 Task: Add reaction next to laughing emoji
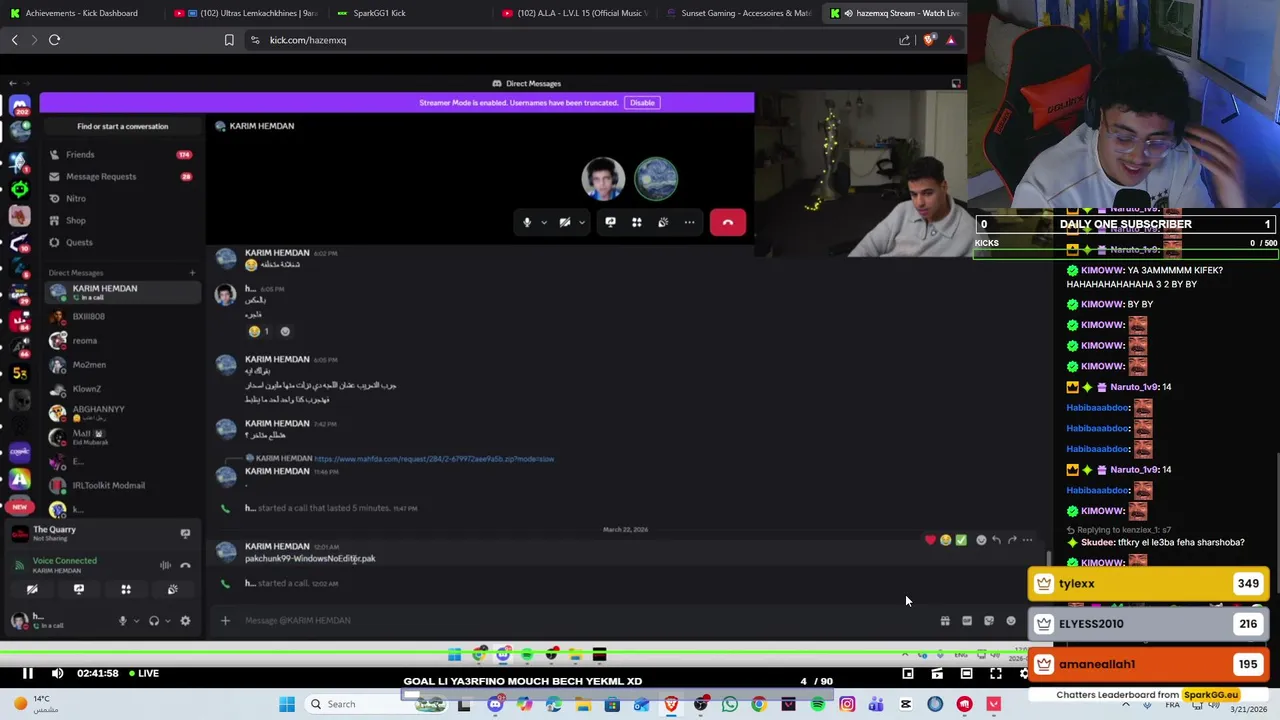285,331
